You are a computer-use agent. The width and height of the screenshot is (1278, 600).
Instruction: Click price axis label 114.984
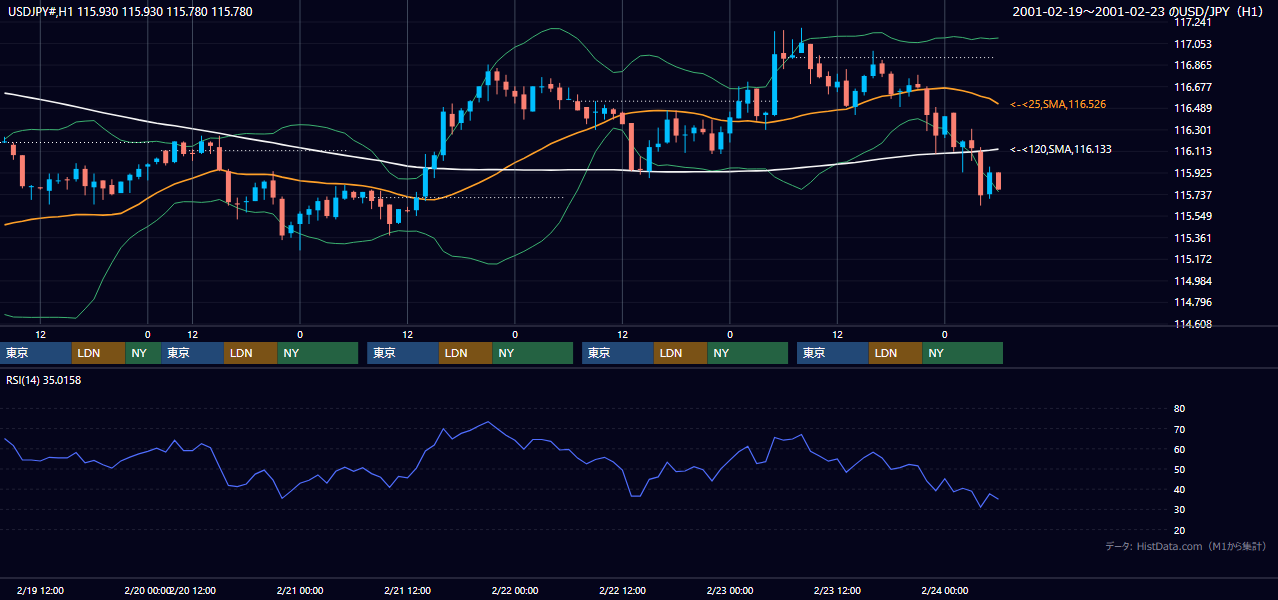tap(1192, 281)
